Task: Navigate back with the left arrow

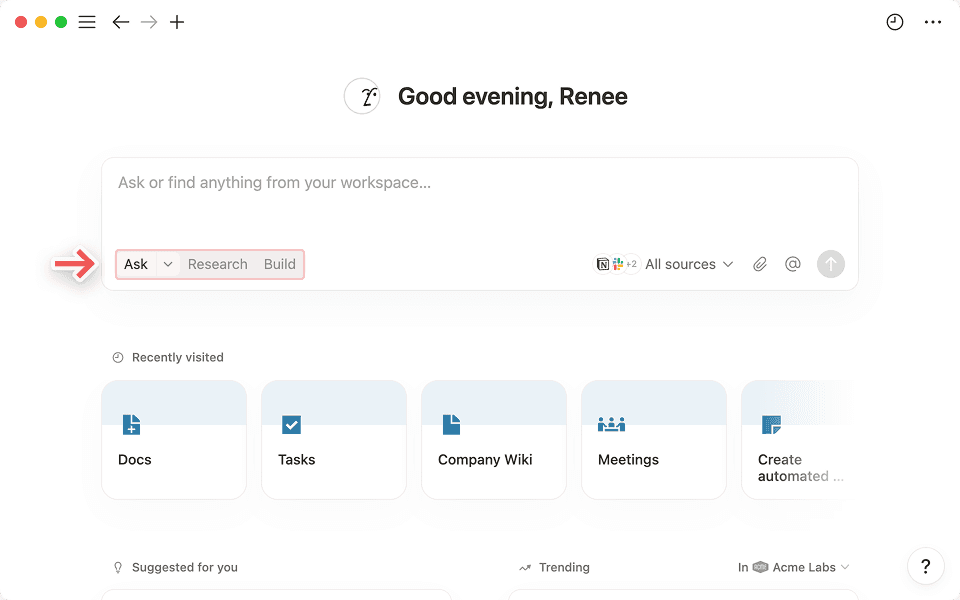Action: (120, 21)
